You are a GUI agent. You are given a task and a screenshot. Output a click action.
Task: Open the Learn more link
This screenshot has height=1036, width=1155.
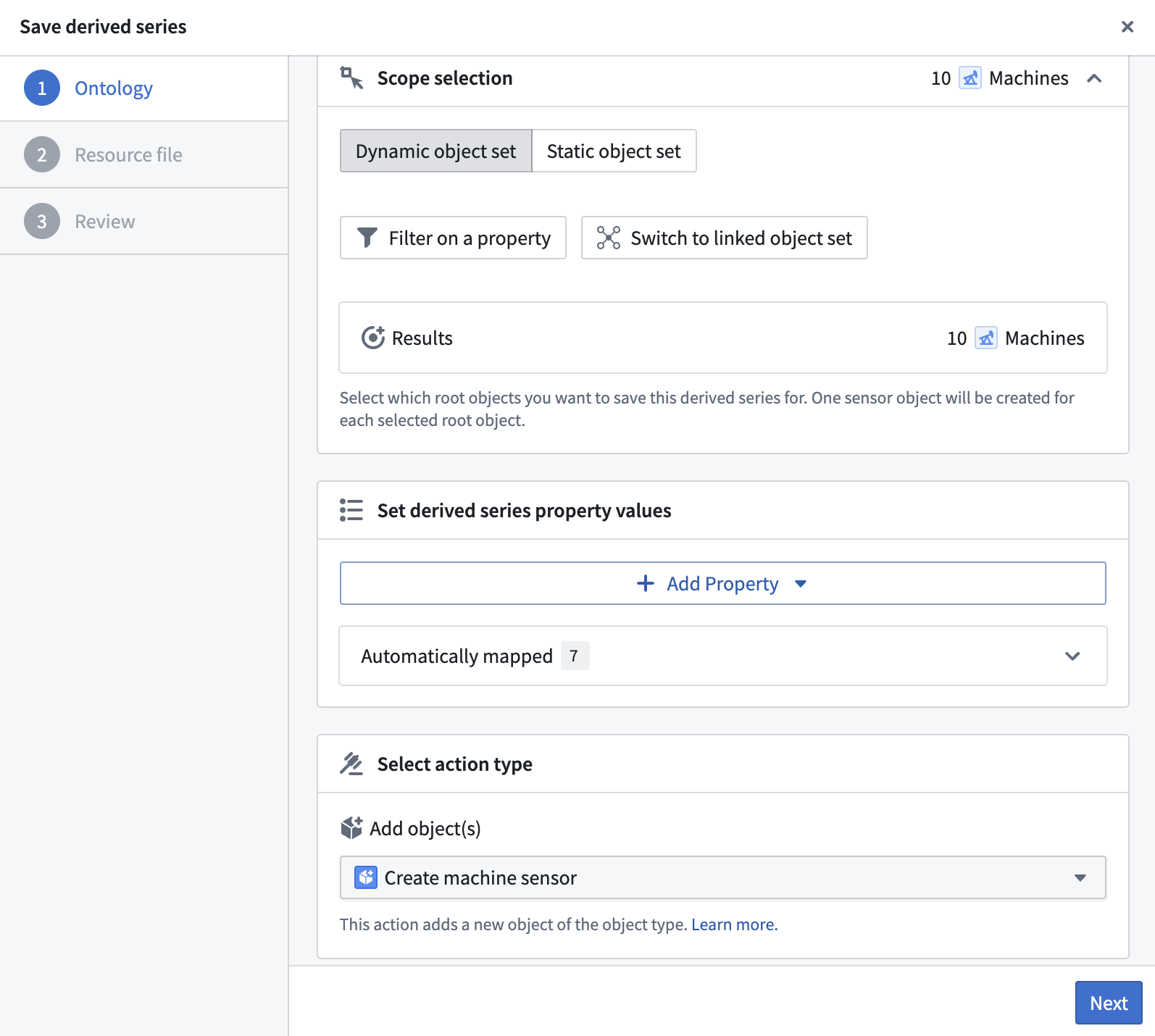(x=734, y=924)
